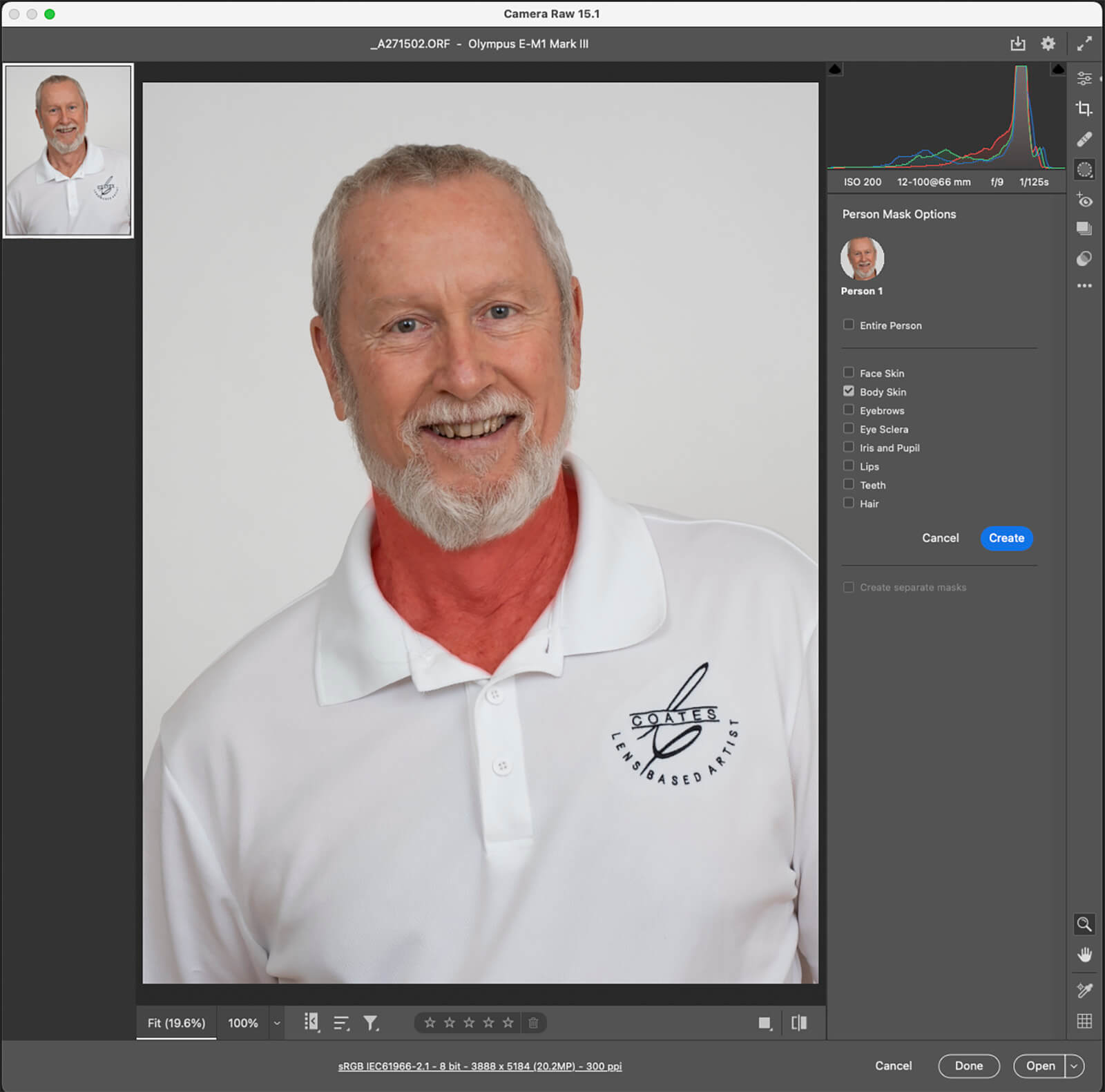Switch to Fit (19.6%) zoom view

tap(176, 1023)
